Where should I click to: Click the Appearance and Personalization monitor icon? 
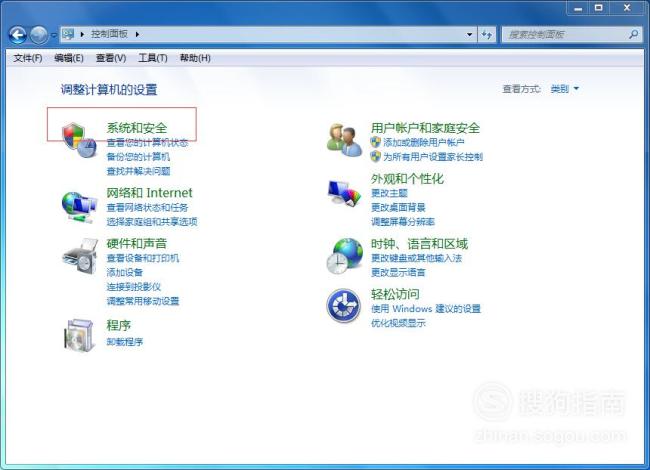(344, 193)
